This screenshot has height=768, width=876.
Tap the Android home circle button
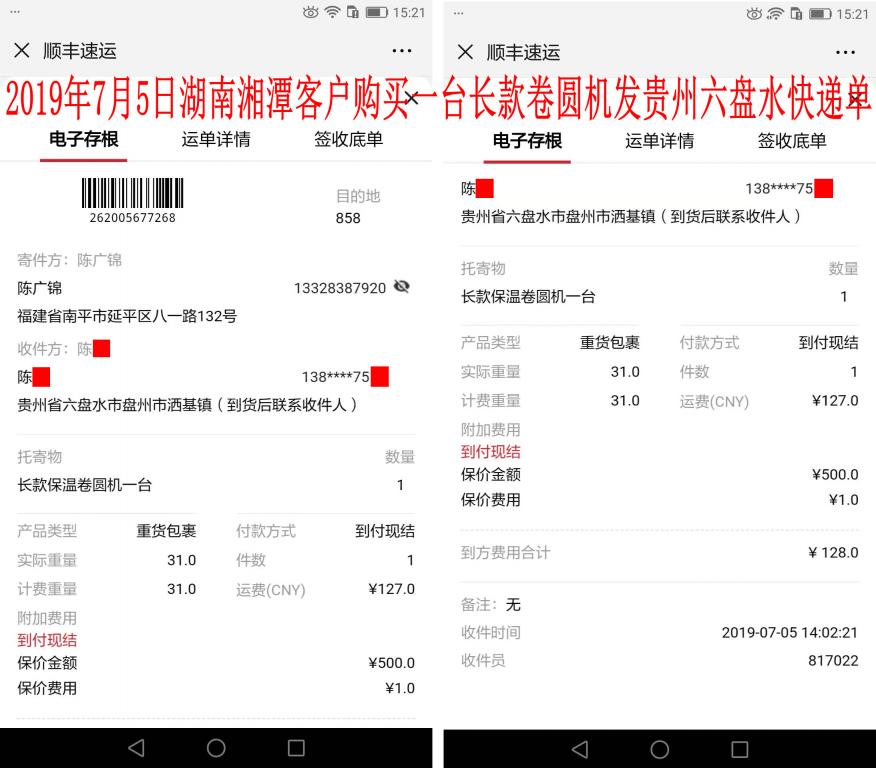tap(216, 748)
